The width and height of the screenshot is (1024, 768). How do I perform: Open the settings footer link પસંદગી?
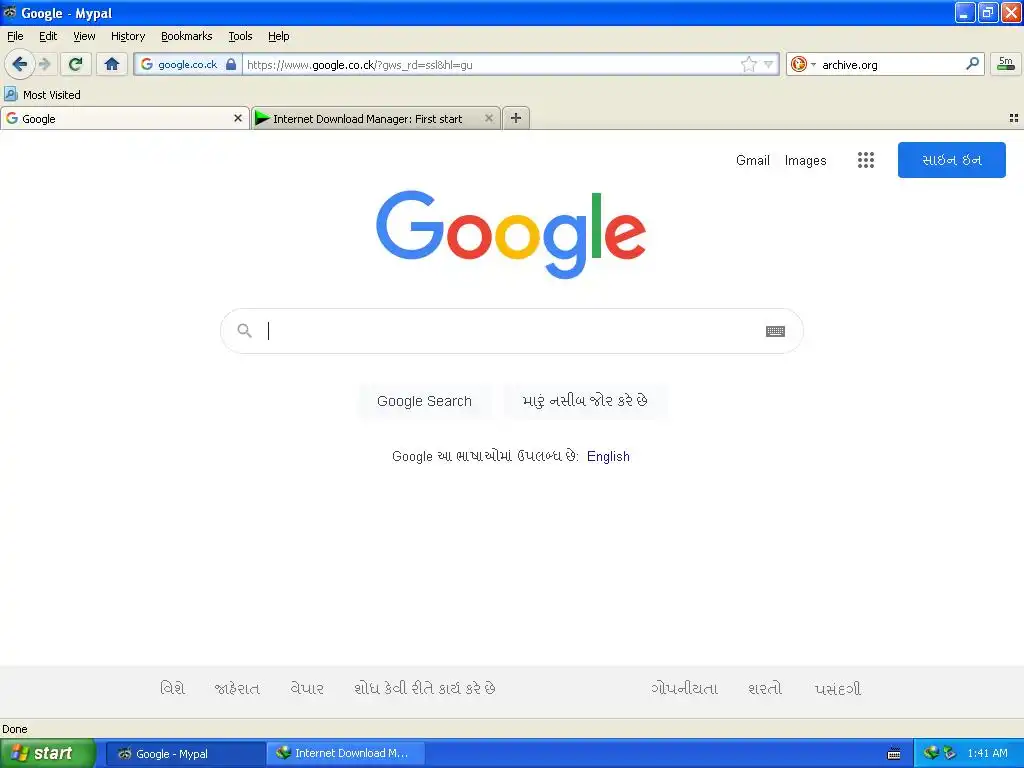click(x=838, y=688)
